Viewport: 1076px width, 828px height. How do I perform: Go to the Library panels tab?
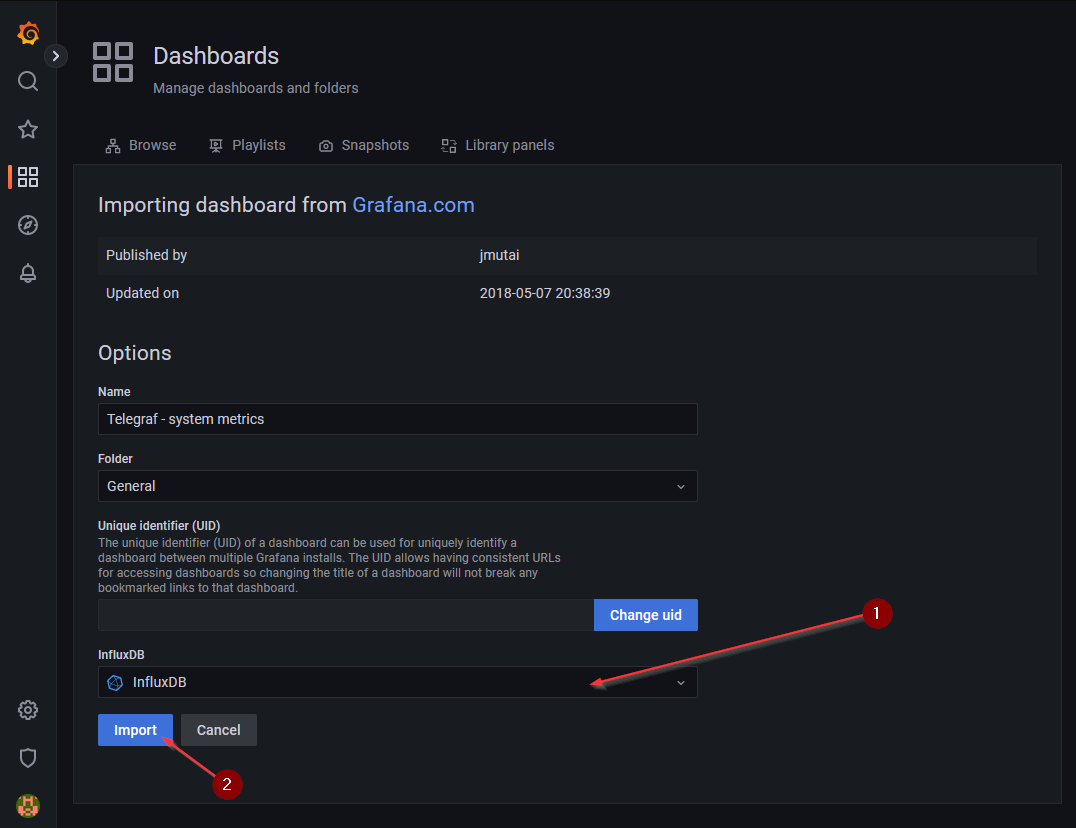click(x=498, y=145)
